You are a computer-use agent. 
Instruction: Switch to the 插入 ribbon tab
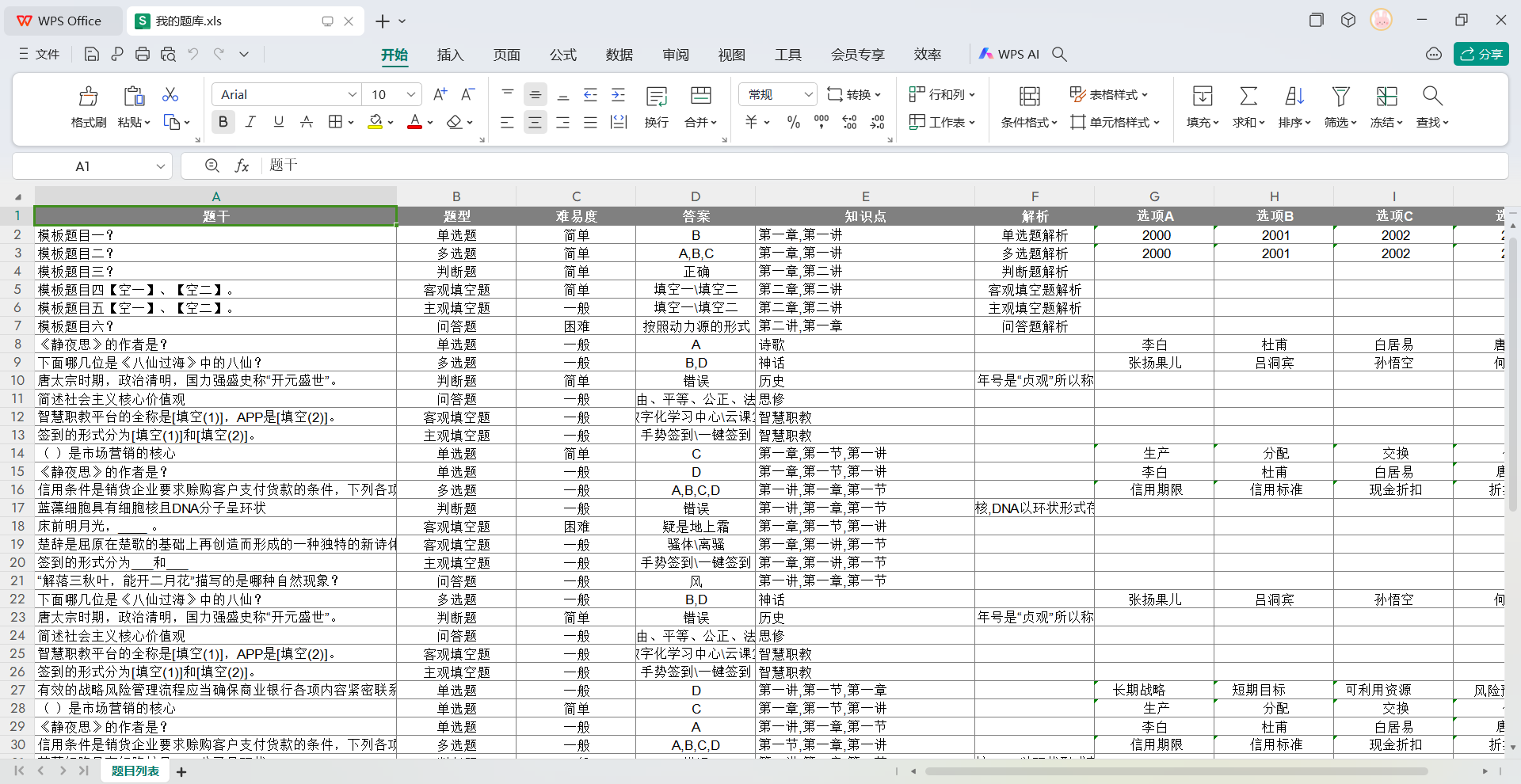coord(450,55)
